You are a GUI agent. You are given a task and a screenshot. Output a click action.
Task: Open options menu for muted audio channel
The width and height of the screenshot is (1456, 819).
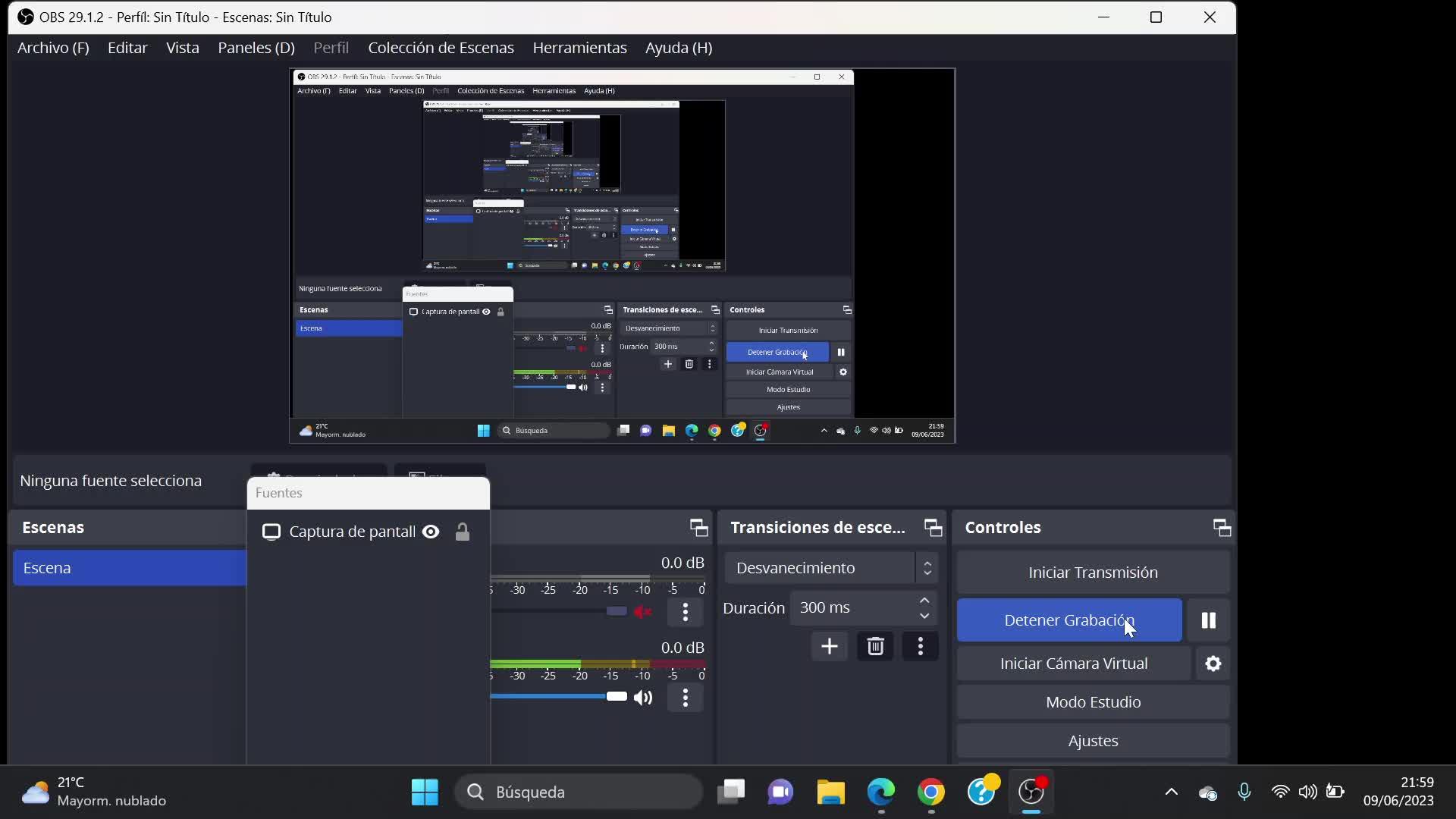686,612
